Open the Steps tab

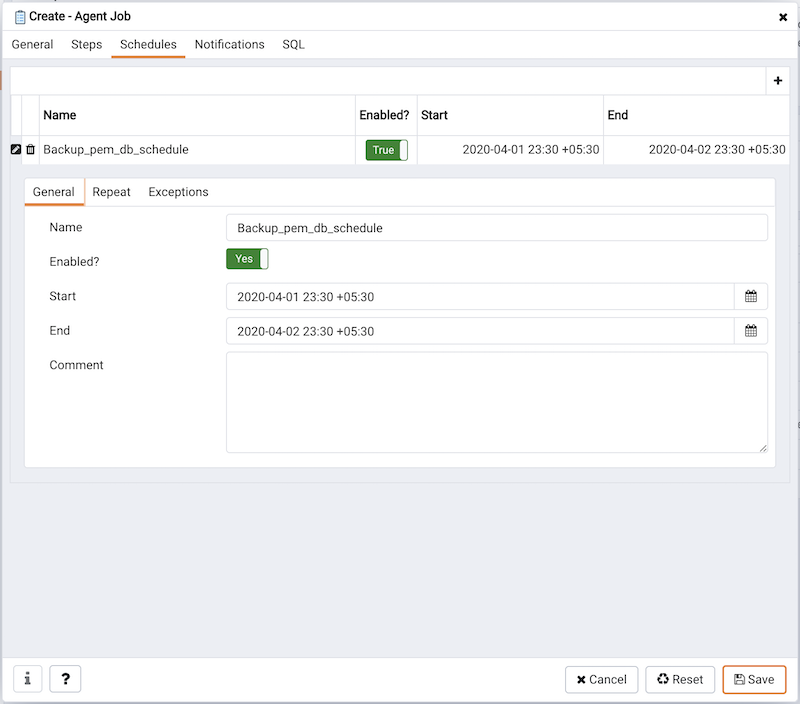[86, 44]
